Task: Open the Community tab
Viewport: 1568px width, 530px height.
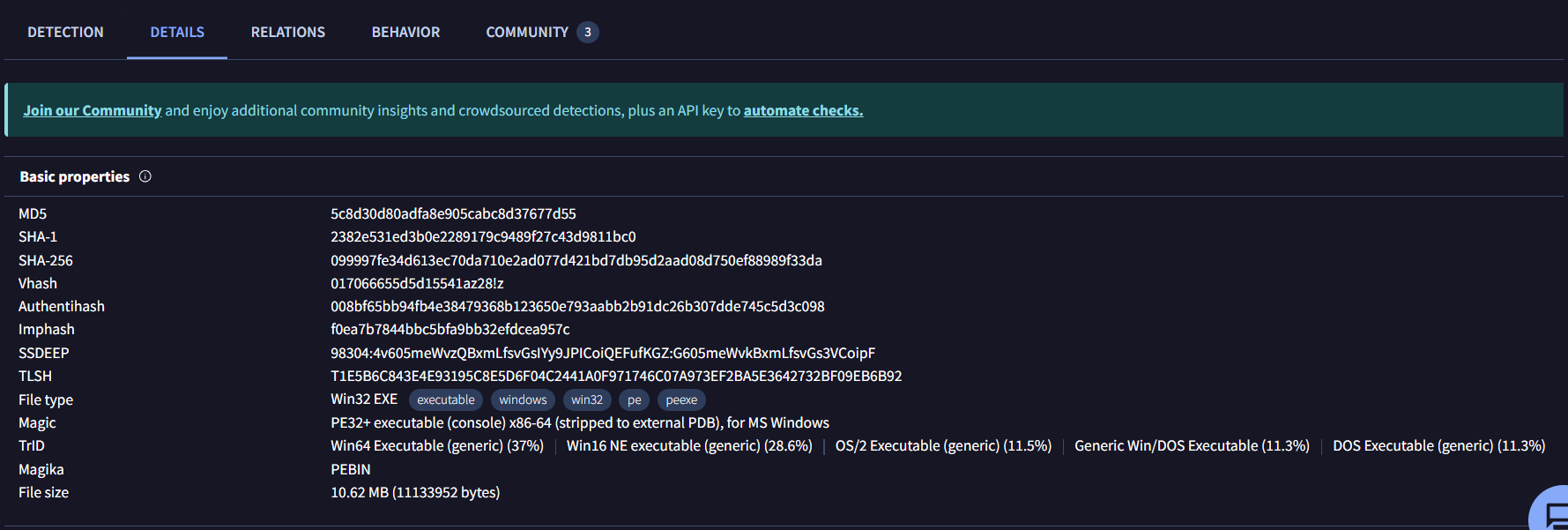Action: coord(527,32)
